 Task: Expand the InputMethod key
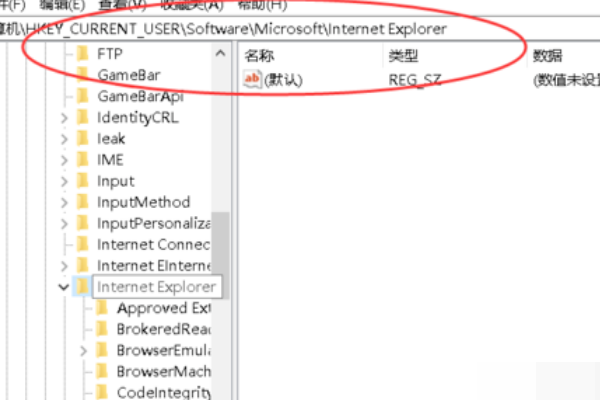64,202
